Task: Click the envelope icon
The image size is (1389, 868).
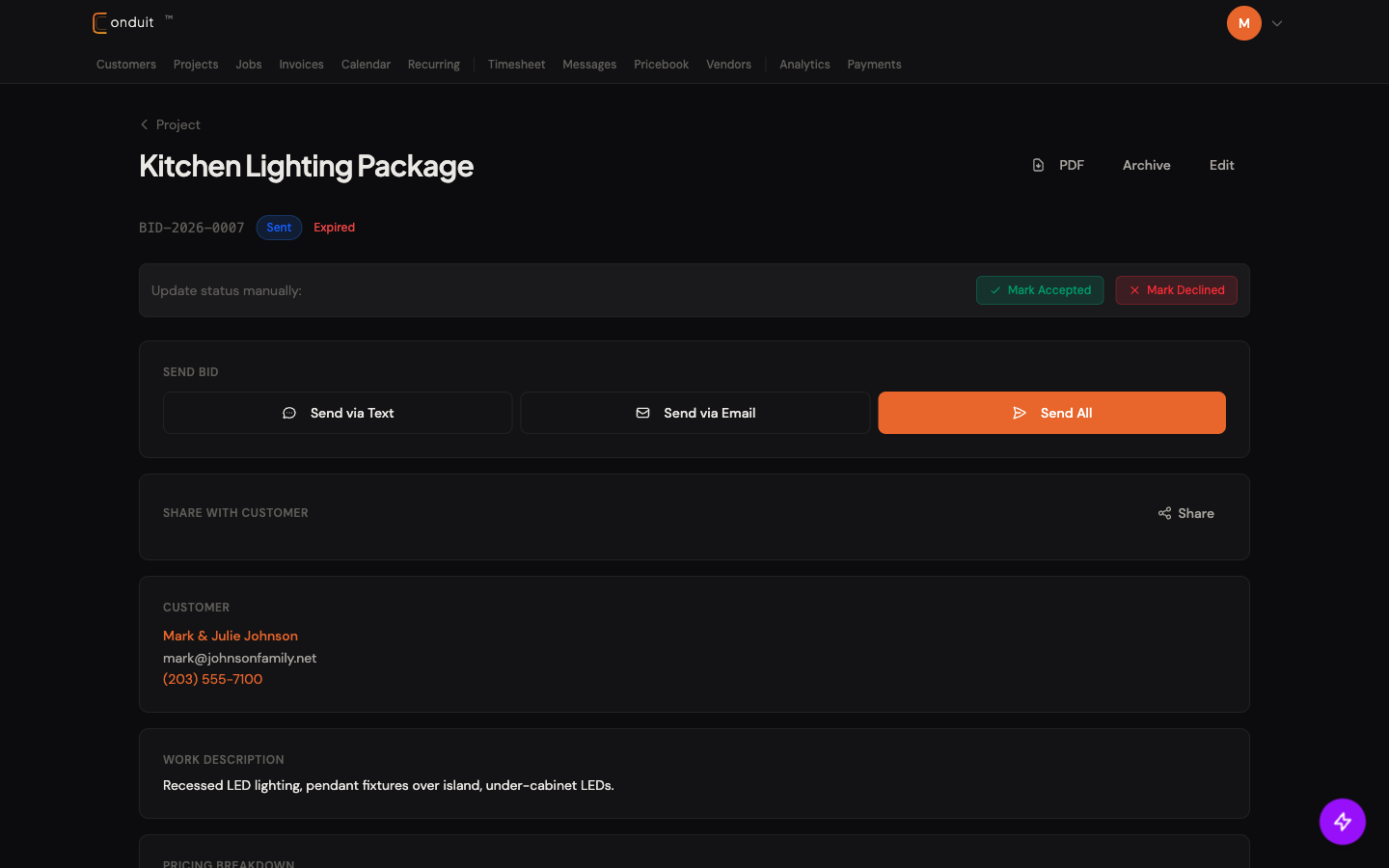Action: (642, 413)
